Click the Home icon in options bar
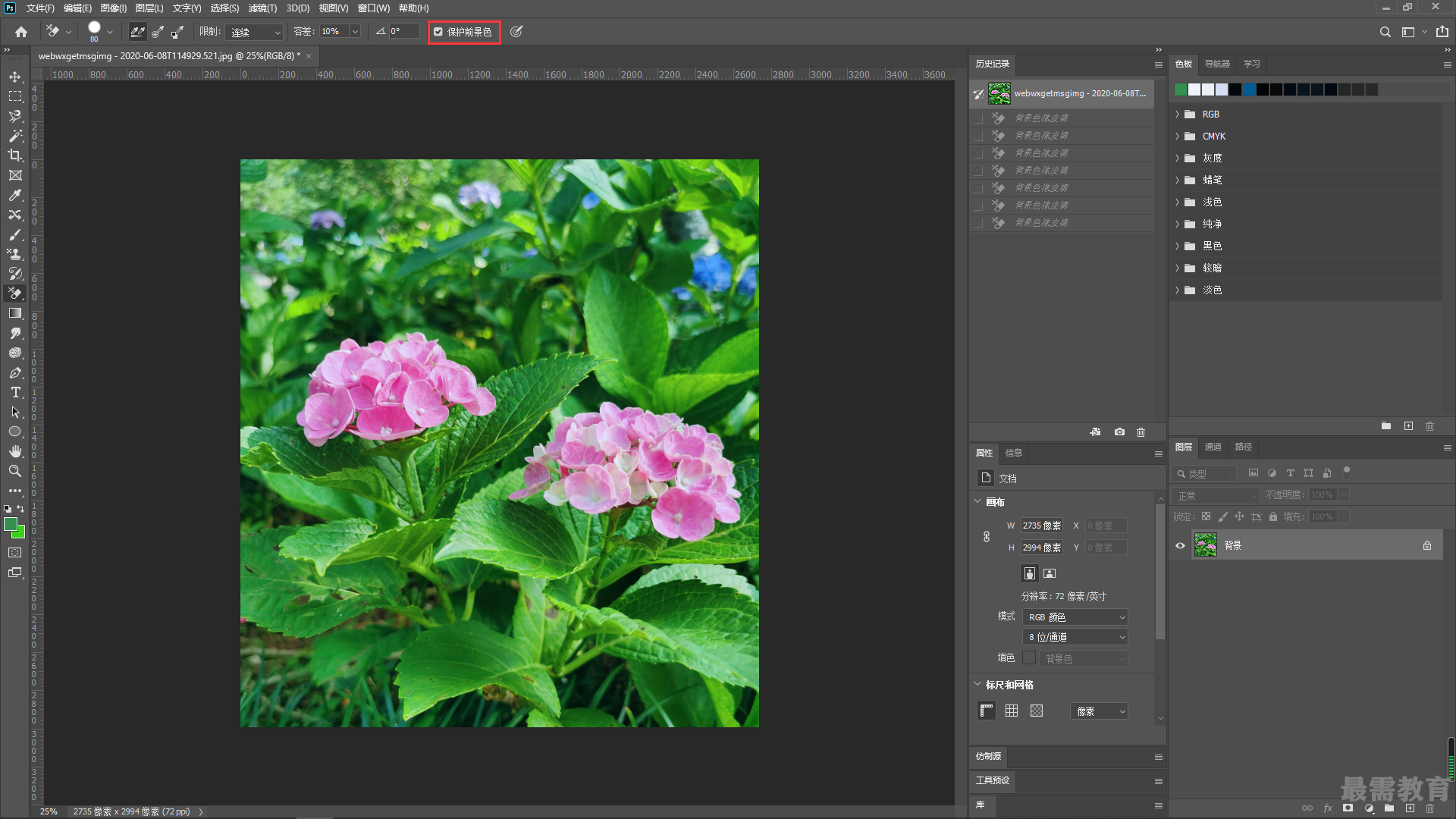Screen dimensions: 1456x819 21,32
